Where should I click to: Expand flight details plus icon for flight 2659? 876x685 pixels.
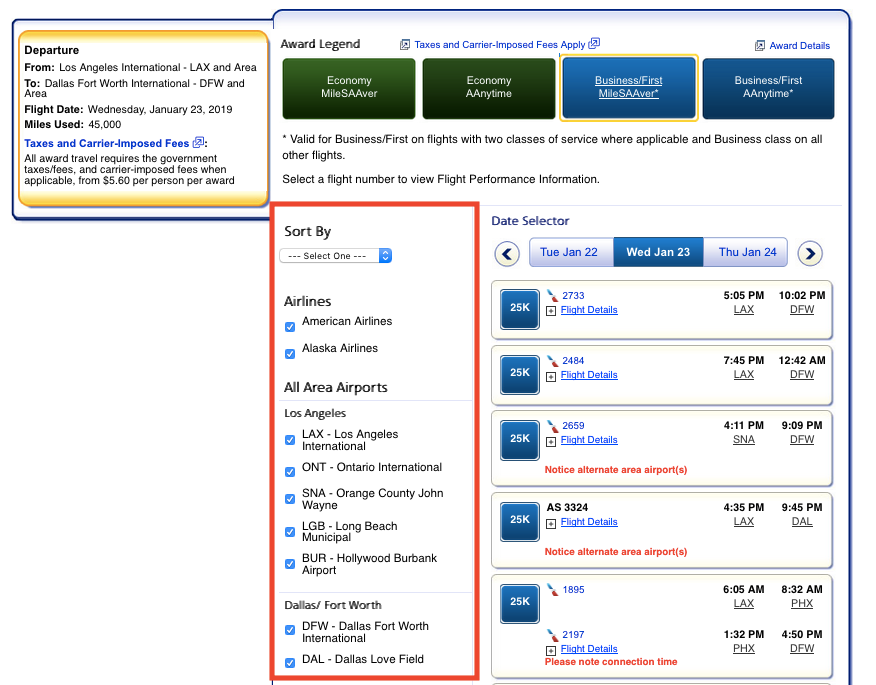coord(551,440)
